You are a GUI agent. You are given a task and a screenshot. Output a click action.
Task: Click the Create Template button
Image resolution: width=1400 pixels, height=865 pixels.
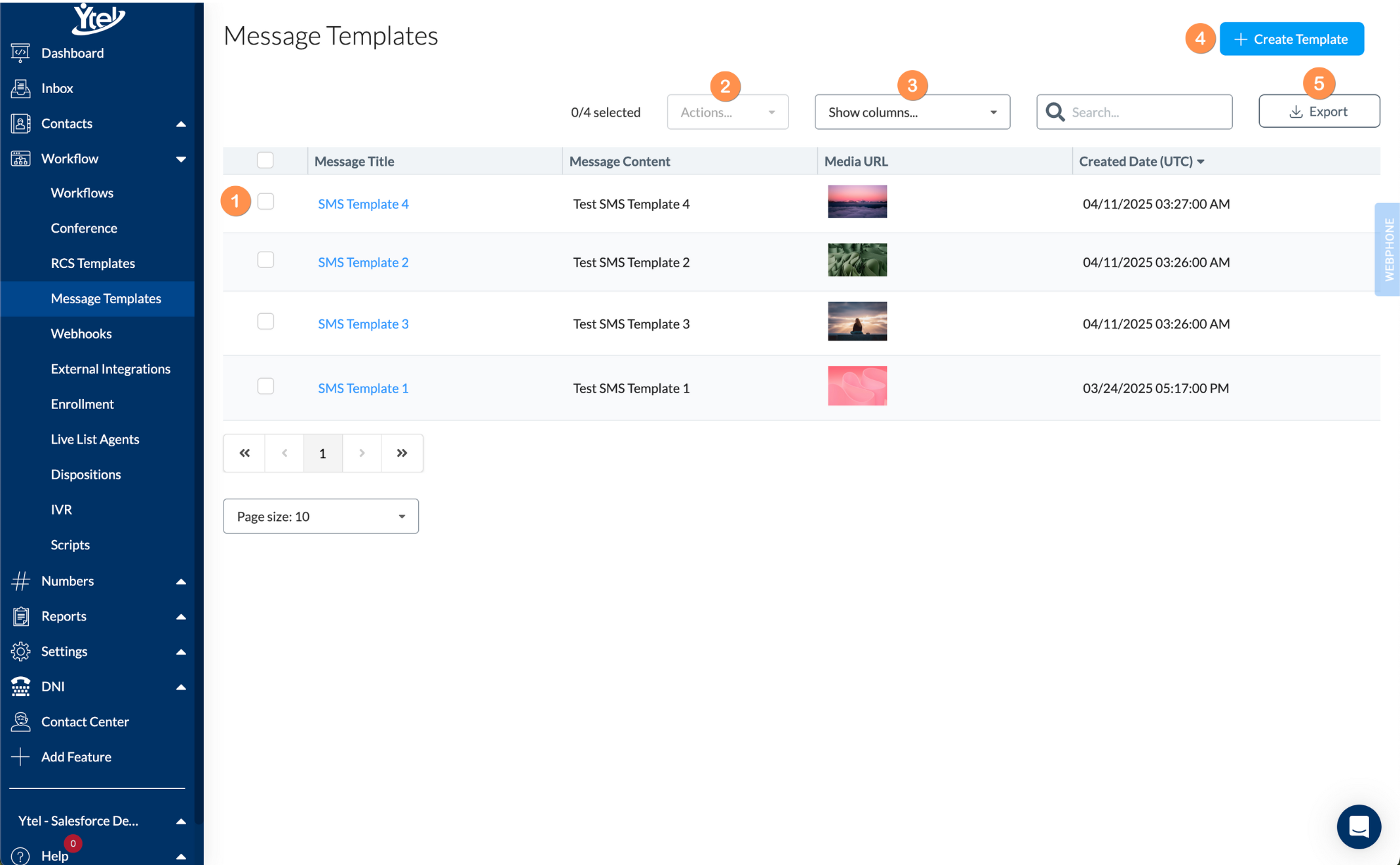coord(1291,39)
